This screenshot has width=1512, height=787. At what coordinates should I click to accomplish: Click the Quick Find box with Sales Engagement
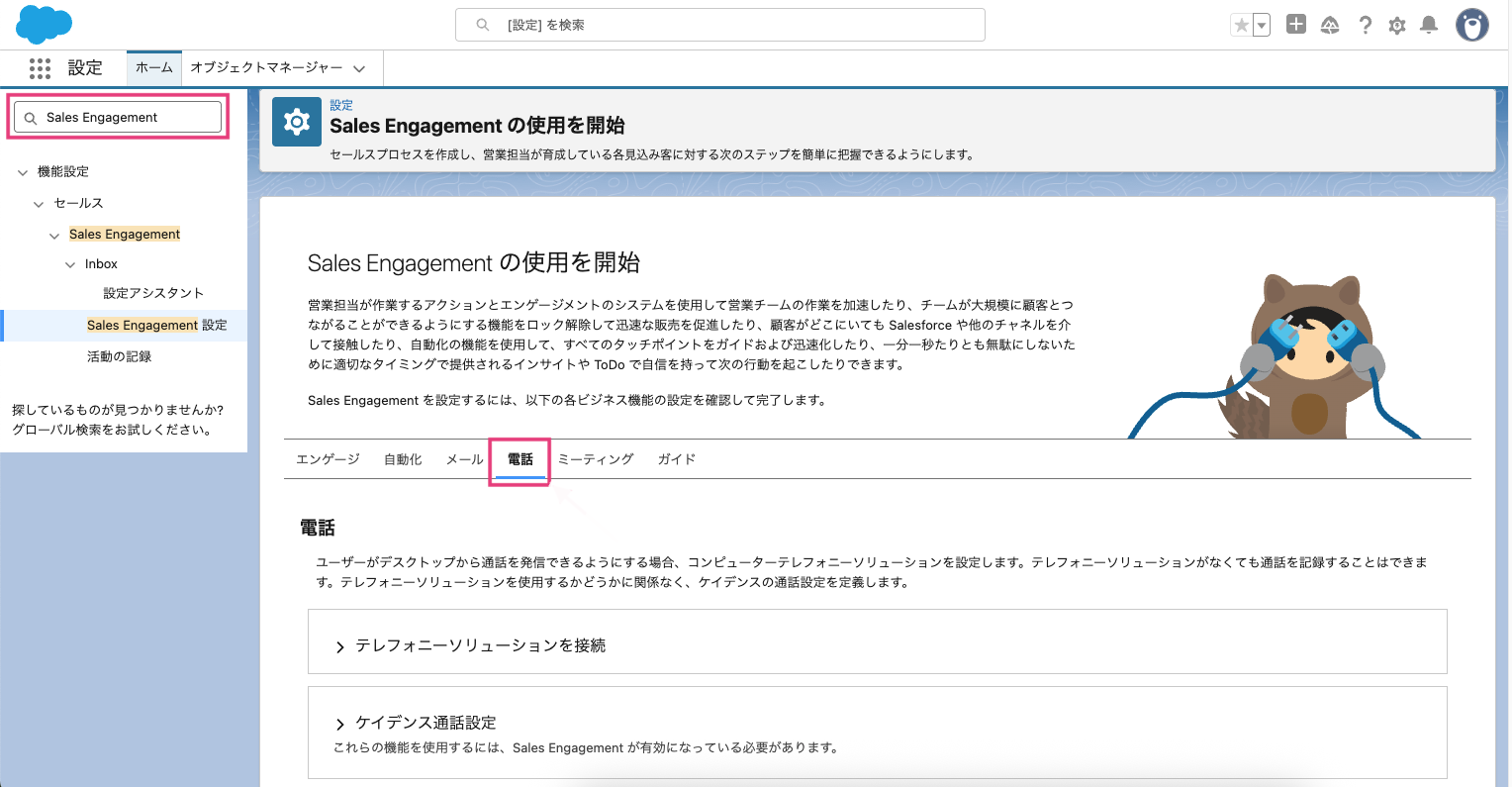click(118, 117)
